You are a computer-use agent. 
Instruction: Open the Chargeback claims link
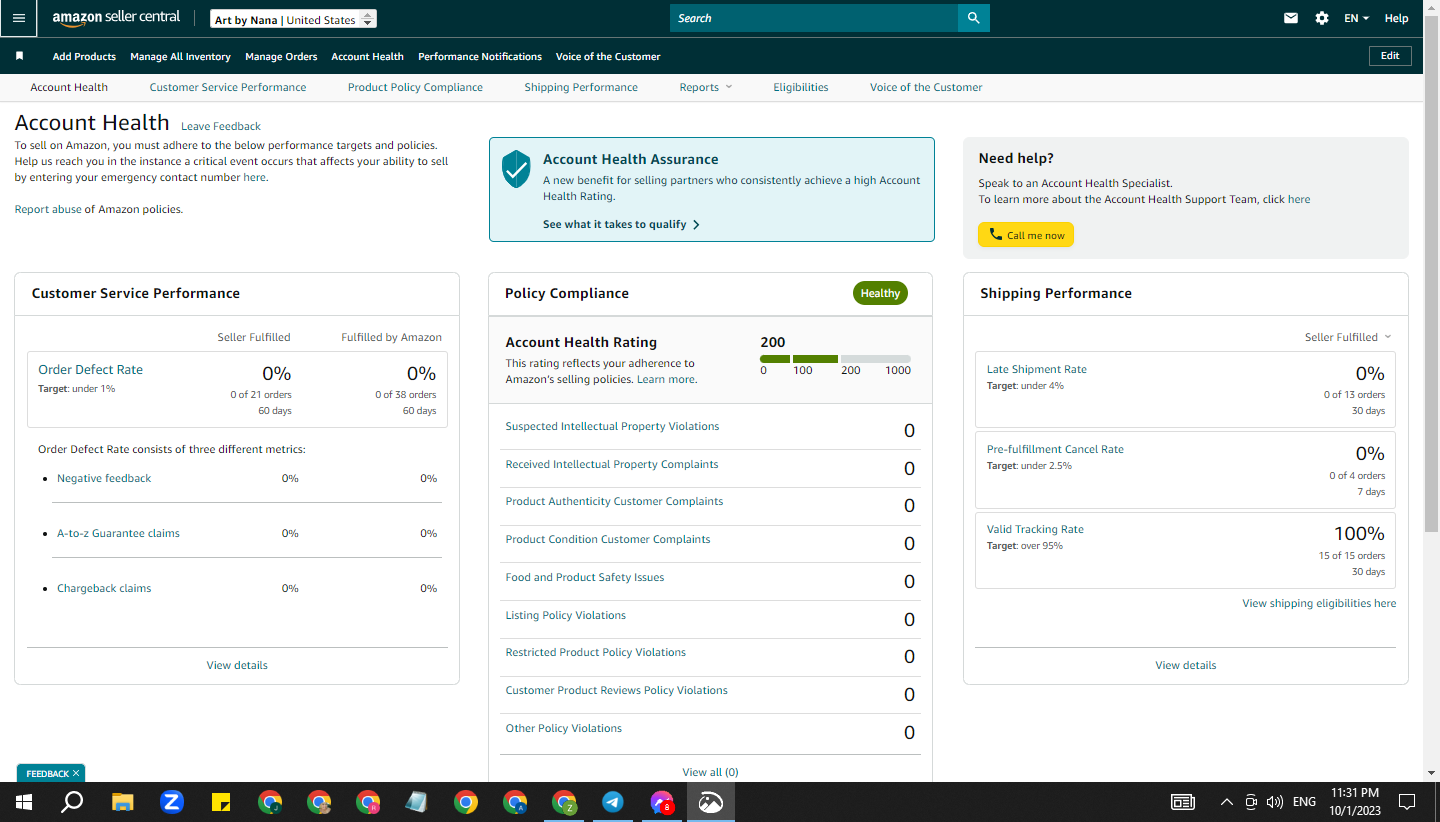click(104, 588)
